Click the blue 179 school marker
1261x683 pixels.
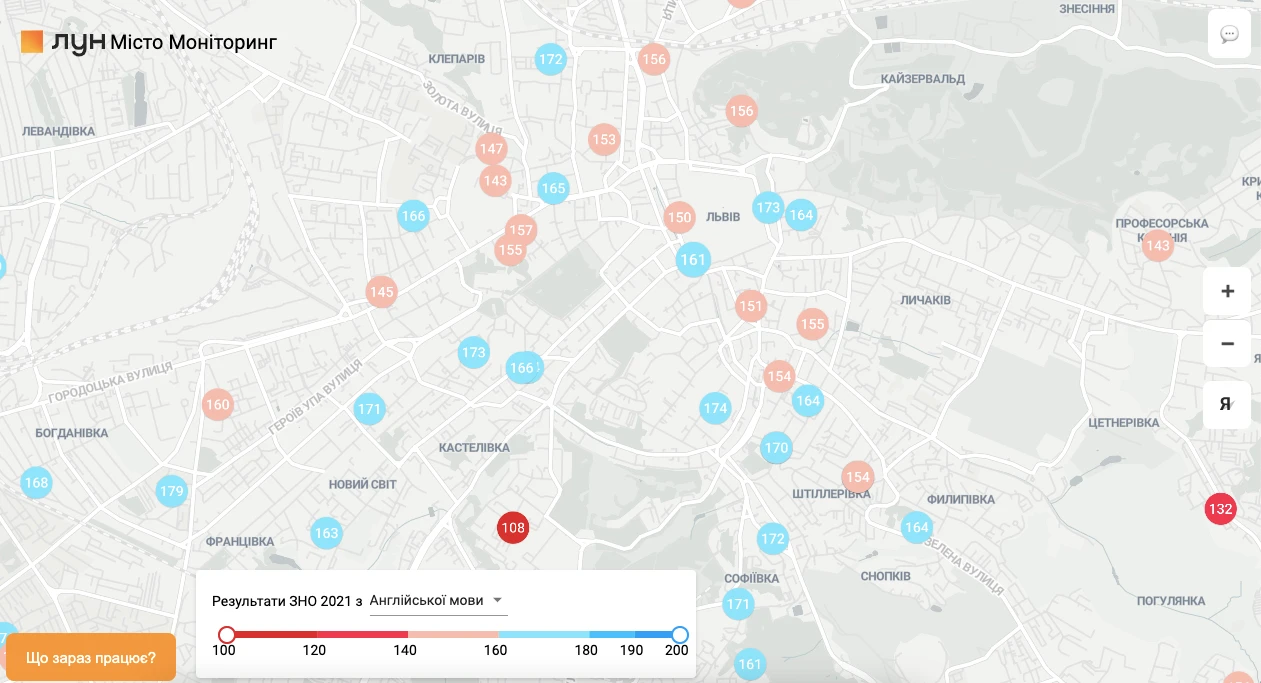(172, 491)
